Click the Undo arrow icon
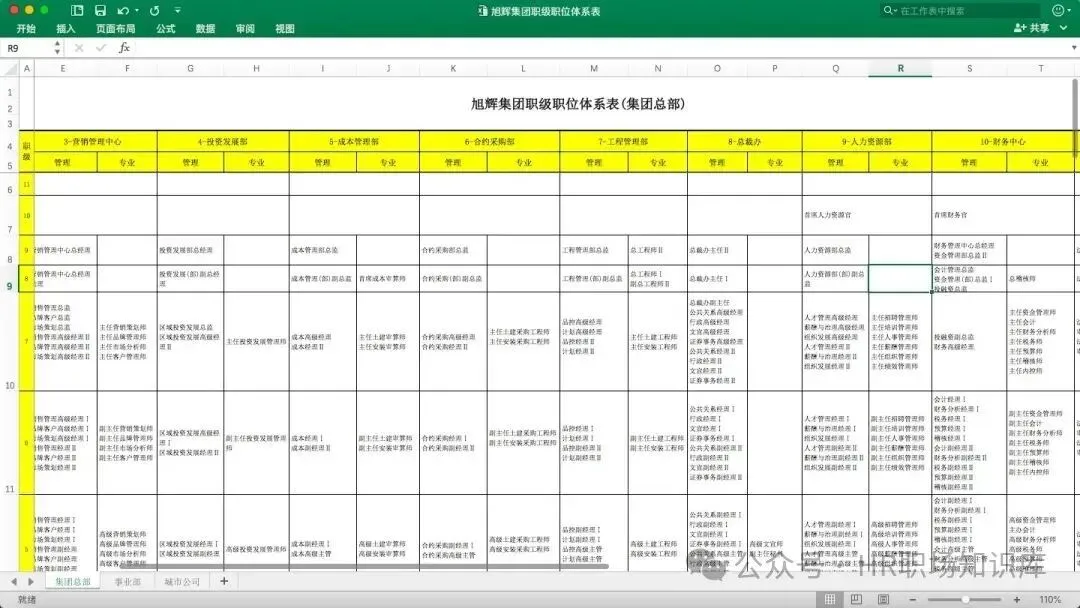 [123, 10]
